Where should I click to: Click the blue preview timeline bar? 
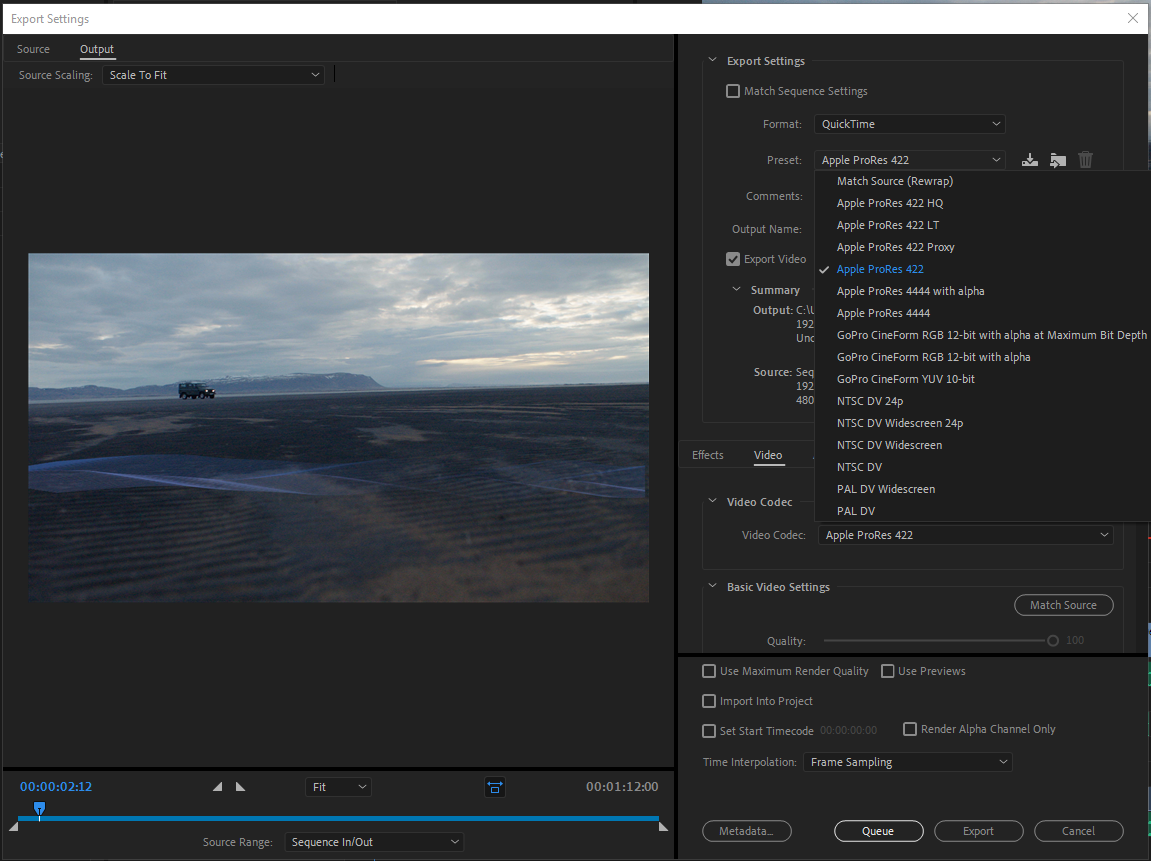338,818
